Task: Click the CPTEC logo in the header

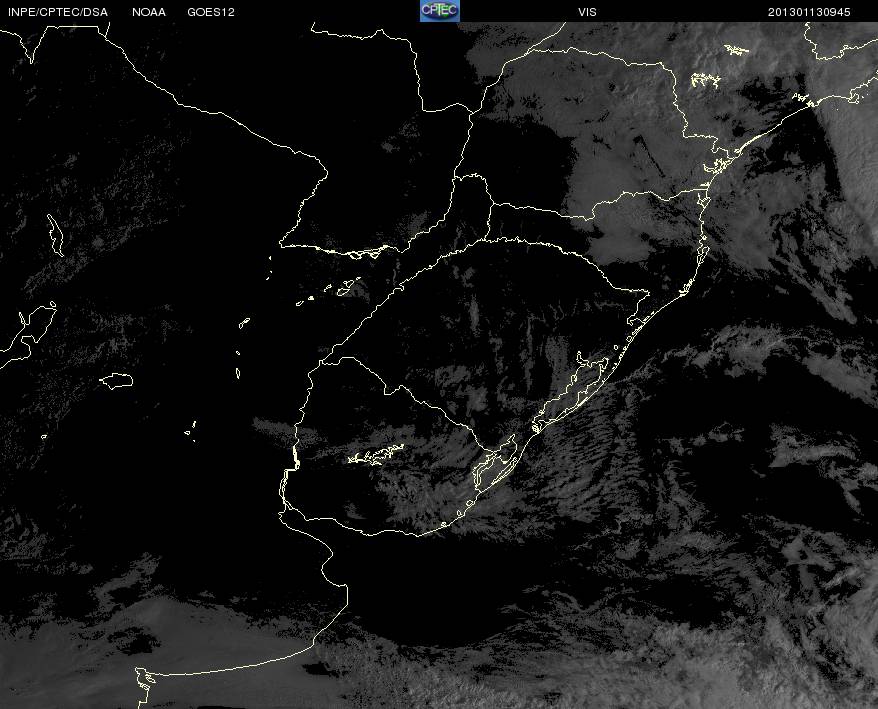Action: click(440, 10)
